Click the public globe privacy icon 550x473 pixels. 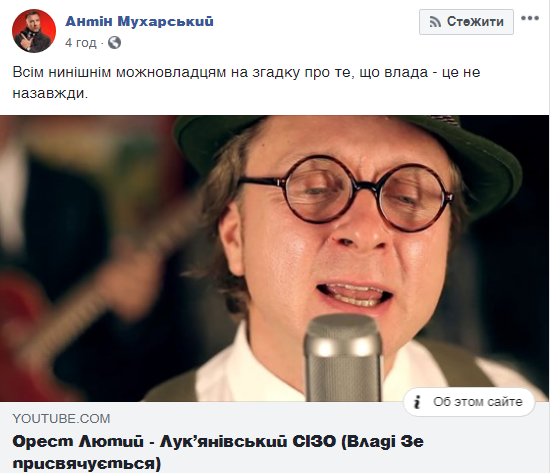click(114, 42)
